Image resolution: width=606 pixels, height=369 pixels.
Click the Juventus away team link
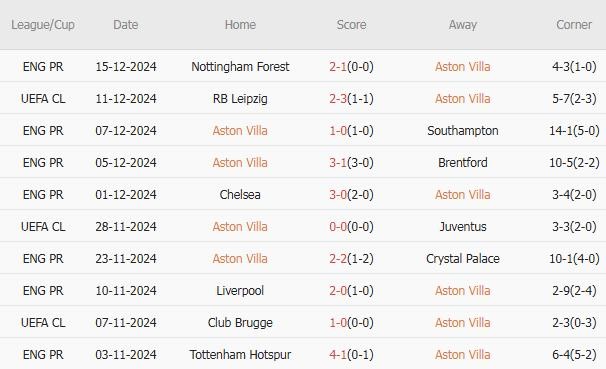click(x=463, y=227)
